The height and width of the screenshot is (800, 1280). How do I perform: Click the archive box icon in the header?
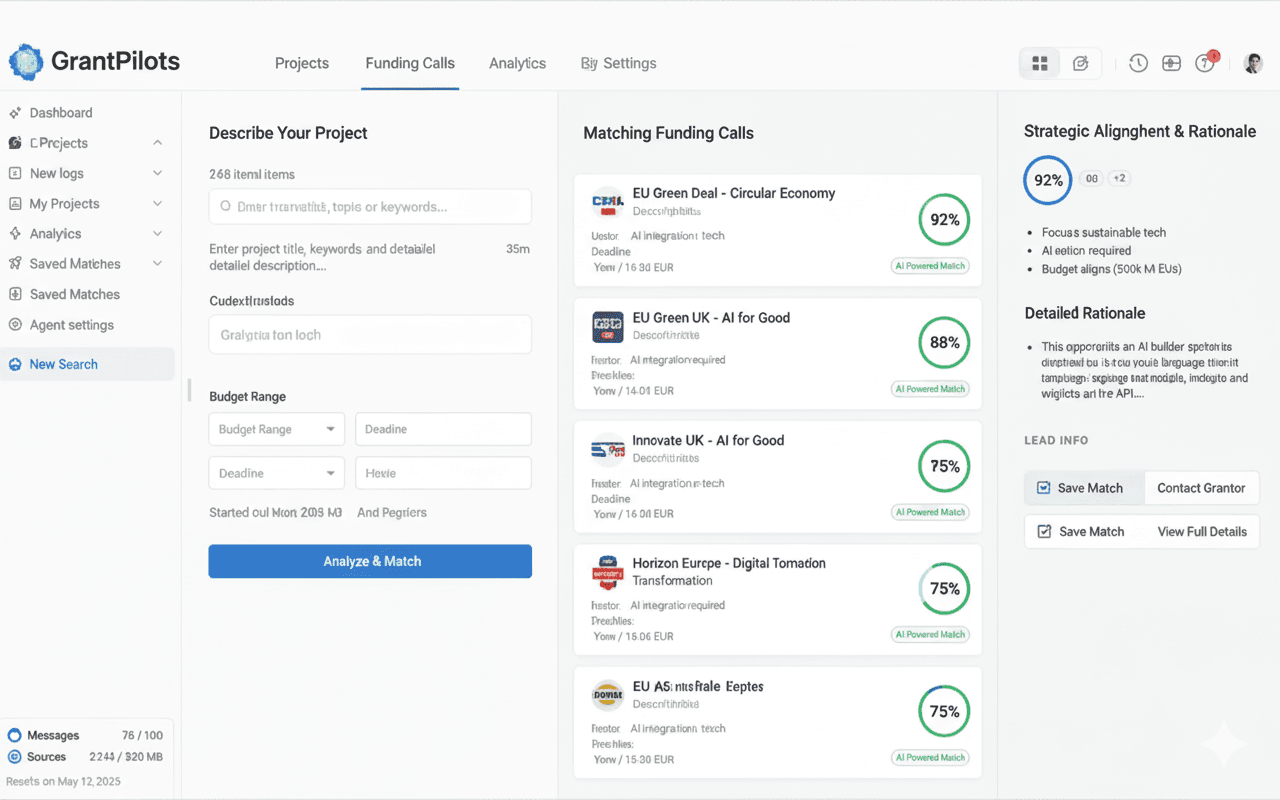click(x=1171, y=62)
